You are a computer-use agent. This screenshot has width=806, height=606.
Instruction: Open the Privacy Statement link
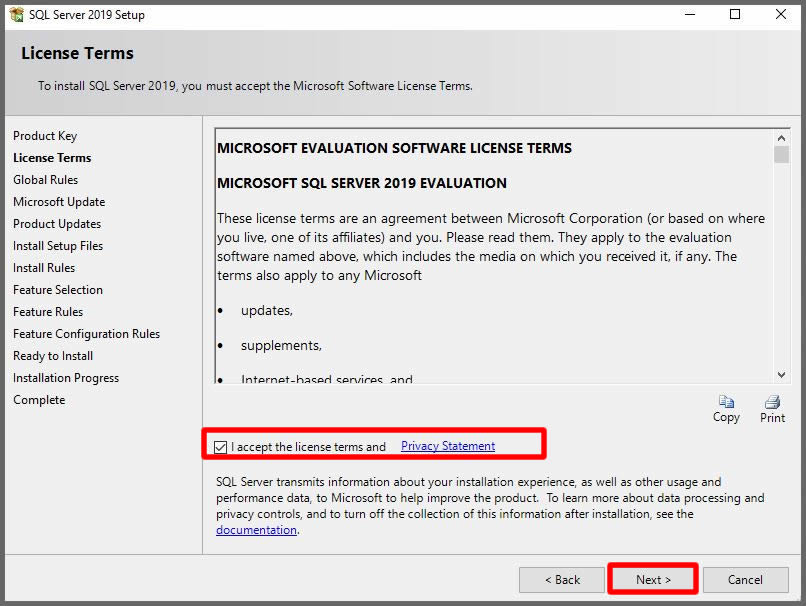[x=447, y=446]
